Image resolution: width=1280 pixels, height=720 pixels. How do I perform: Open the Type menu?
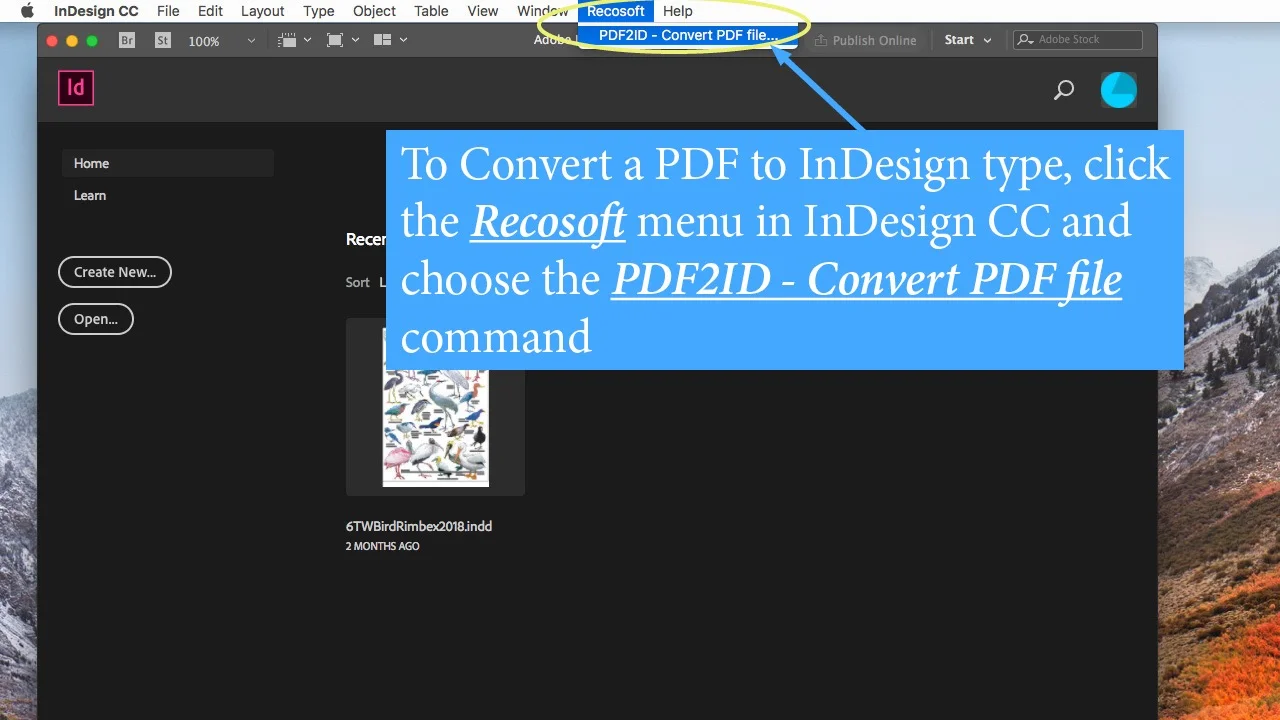point(319,11)
